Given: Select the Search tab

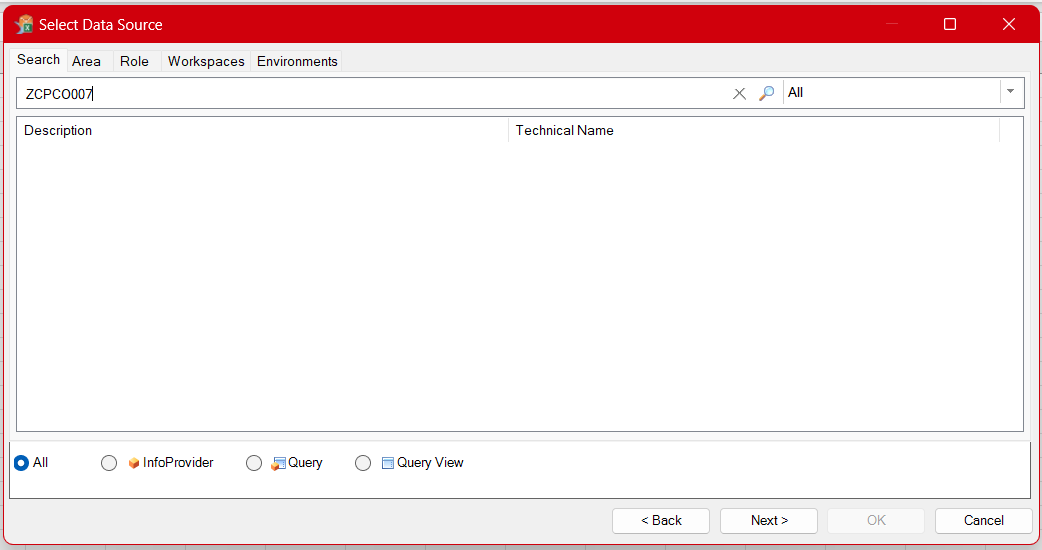Looking at the screenshot, I should pos(39,60).
